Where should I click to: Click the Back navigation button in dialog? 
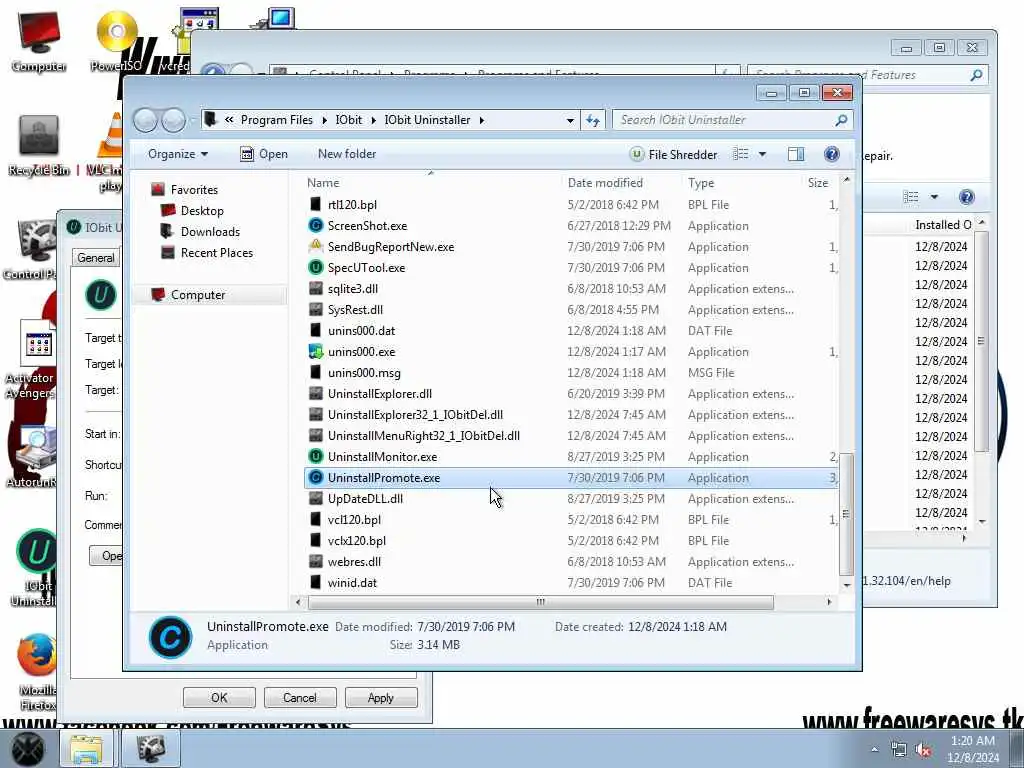[x=146, y=120]
